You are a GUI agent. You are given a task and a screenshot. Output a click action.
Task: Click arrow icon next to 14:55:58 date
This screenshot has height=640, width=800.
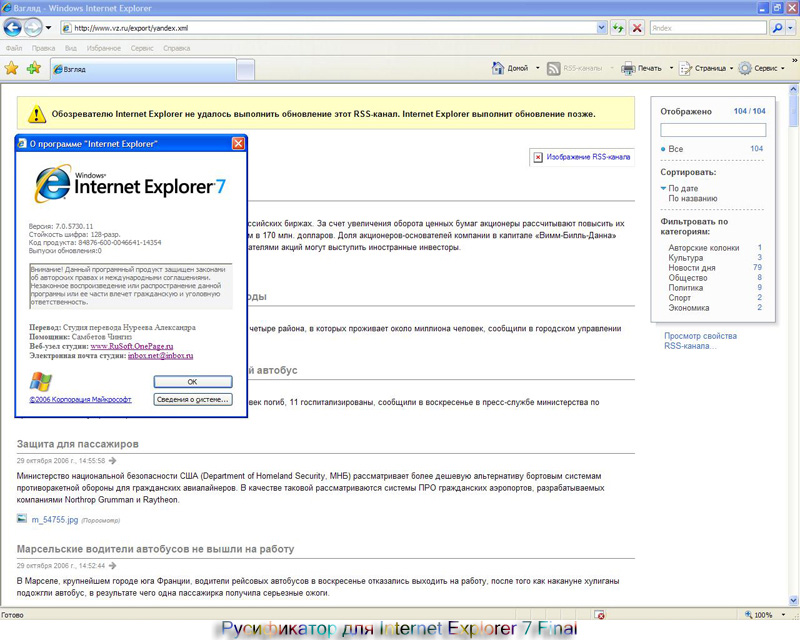[113, 461]
